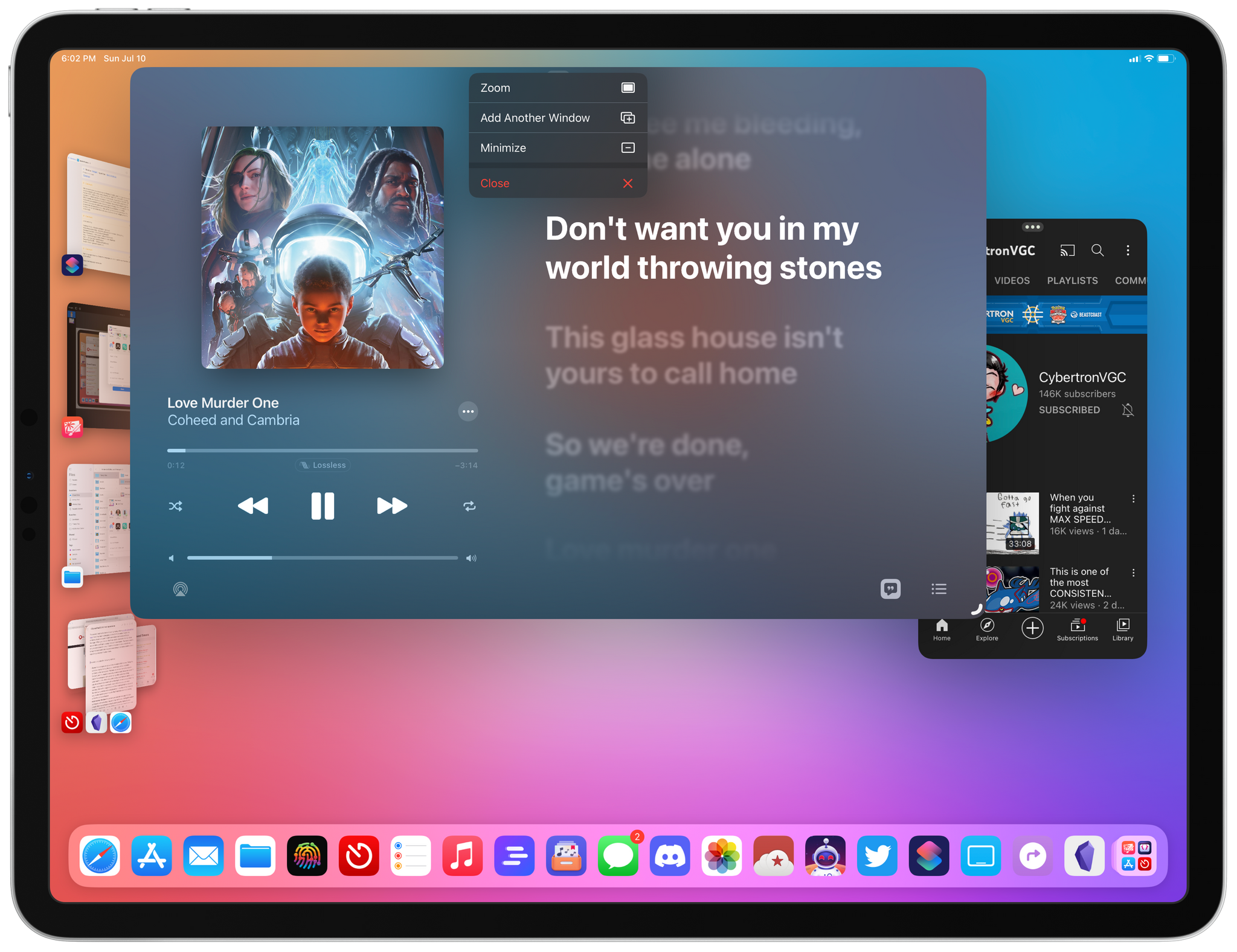Toggle CybertronVGC notification bell
1237x952 pixels.
(1128, 410)
